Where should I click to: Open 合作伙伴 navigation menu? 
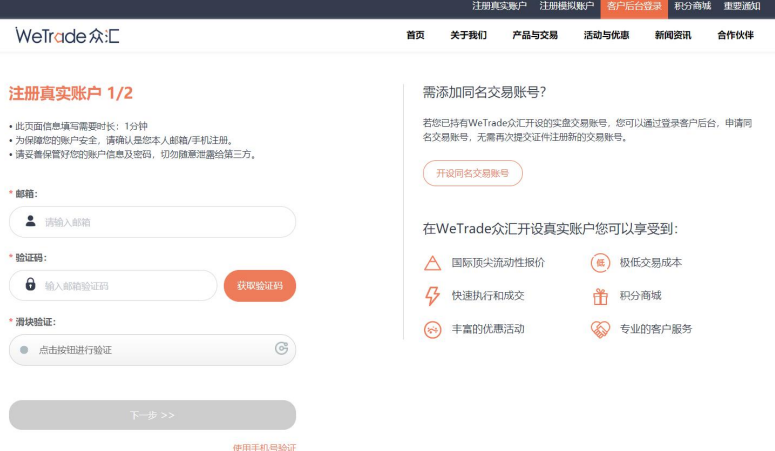click(x=735, y=35)
